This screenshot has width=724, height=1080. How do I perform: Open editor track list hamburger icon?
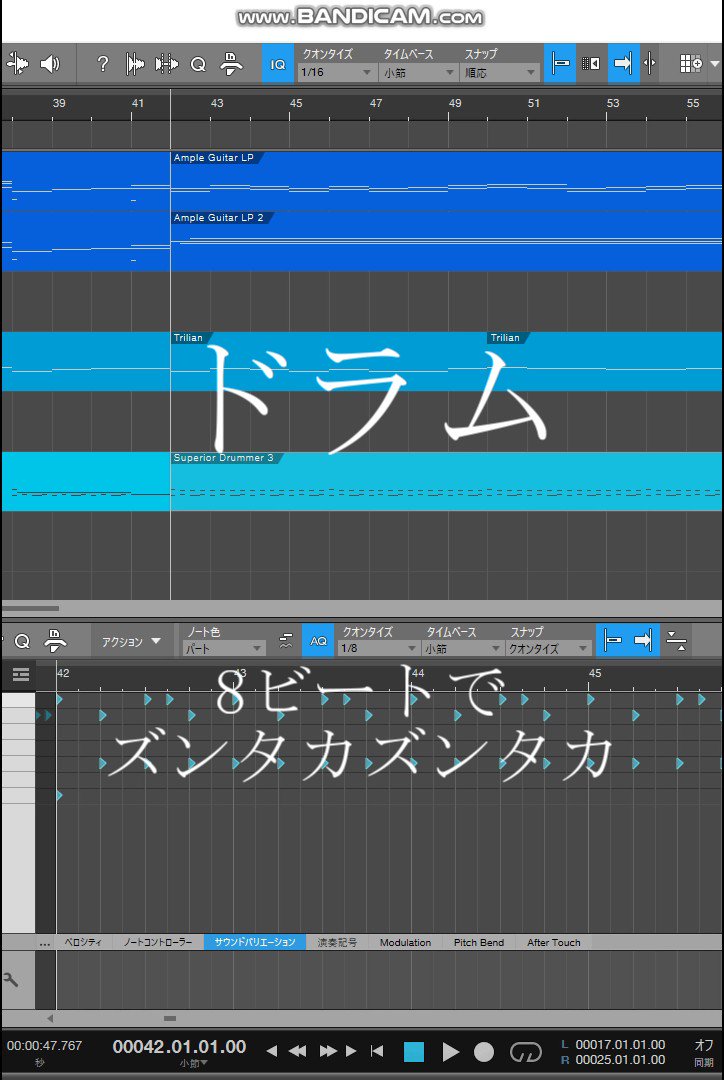point(21,674)
